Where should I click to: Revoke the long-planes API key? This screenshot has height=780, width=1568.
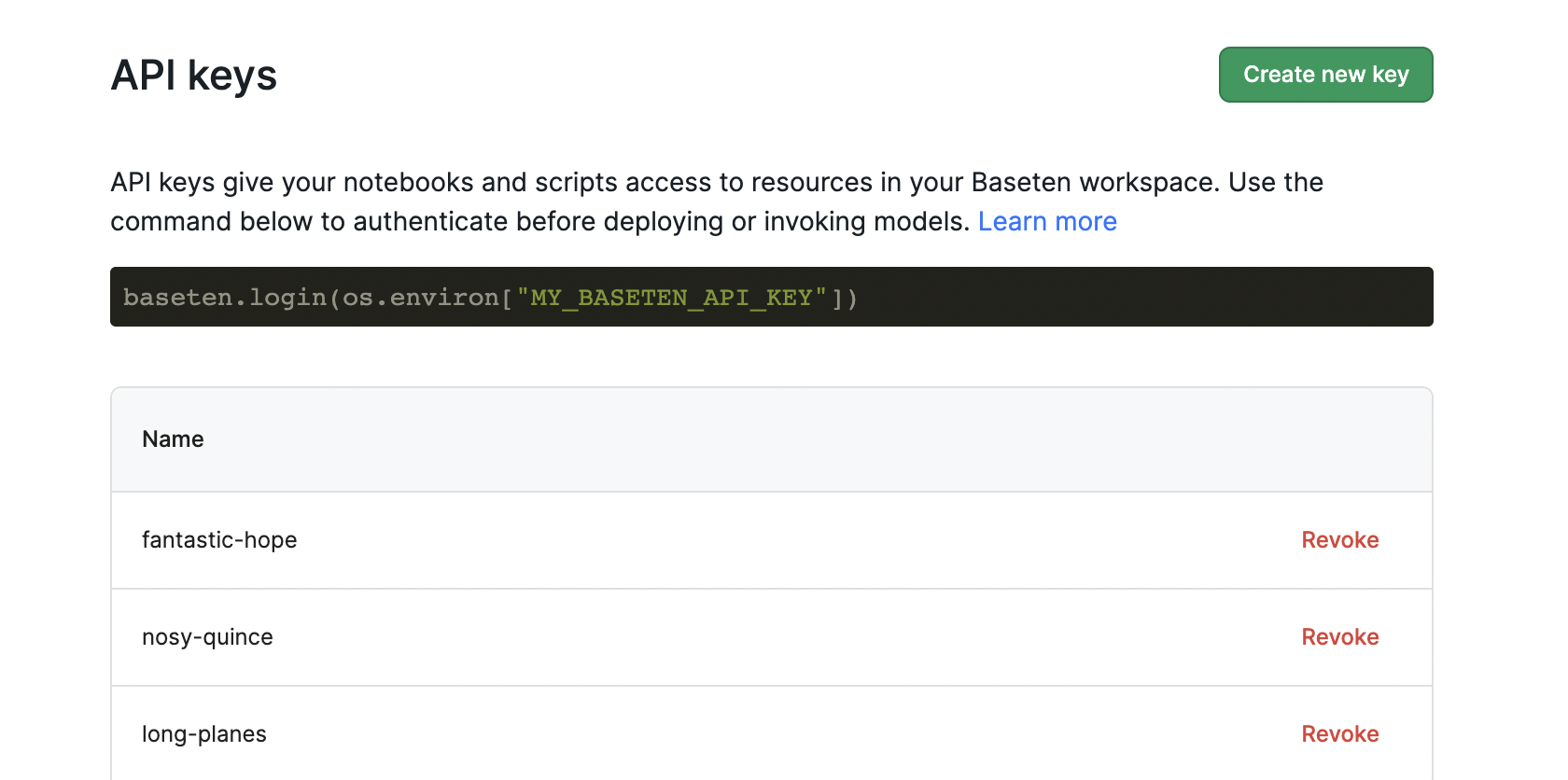[x=1340, y=734]
